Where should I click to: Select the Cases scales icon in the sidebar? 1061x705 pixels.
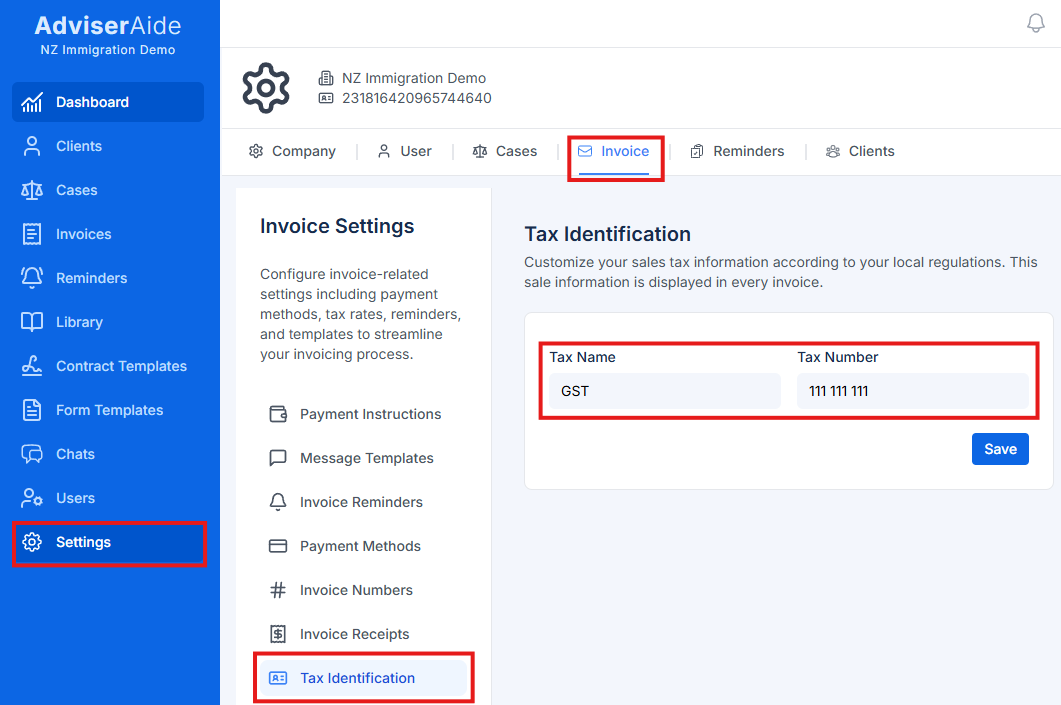coord(31,189)
